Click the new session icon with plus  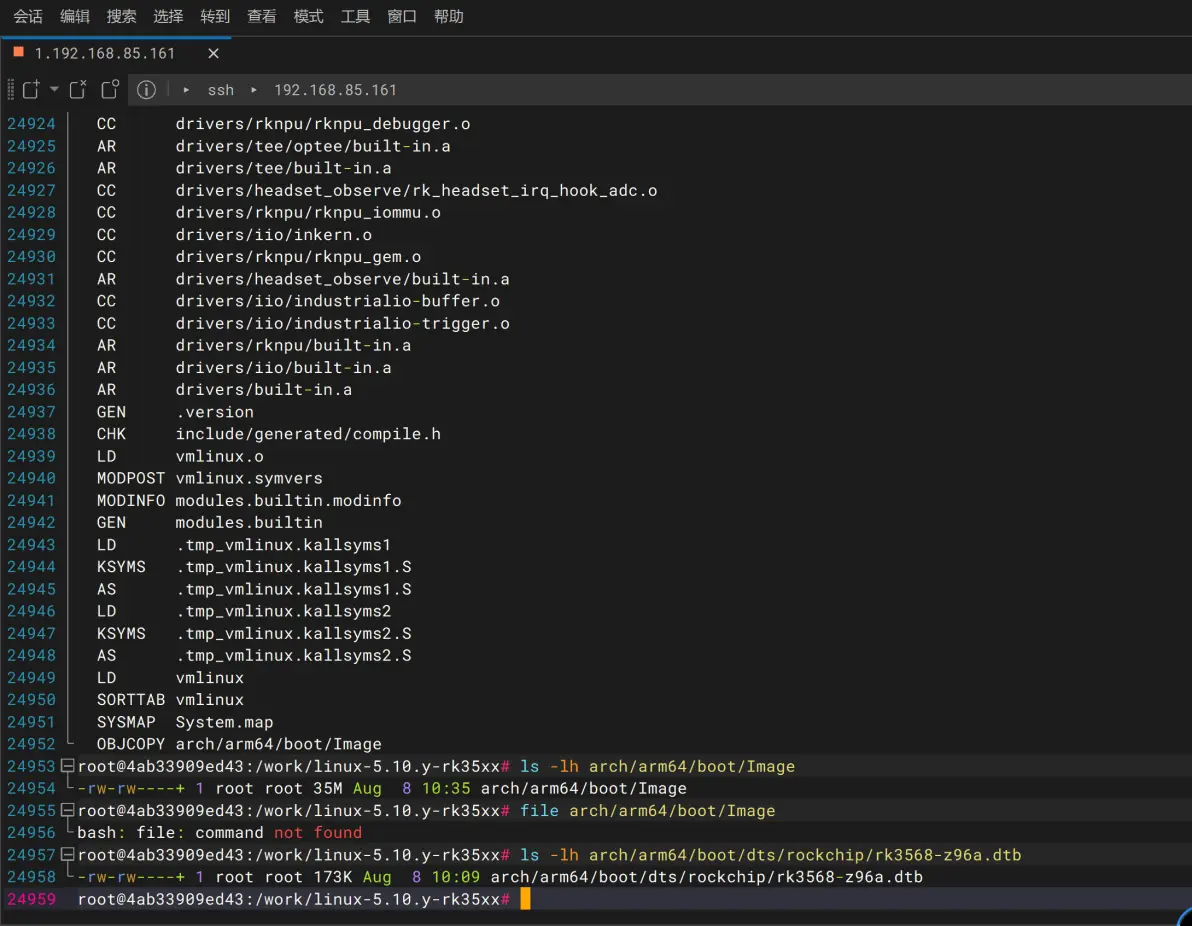31,90
